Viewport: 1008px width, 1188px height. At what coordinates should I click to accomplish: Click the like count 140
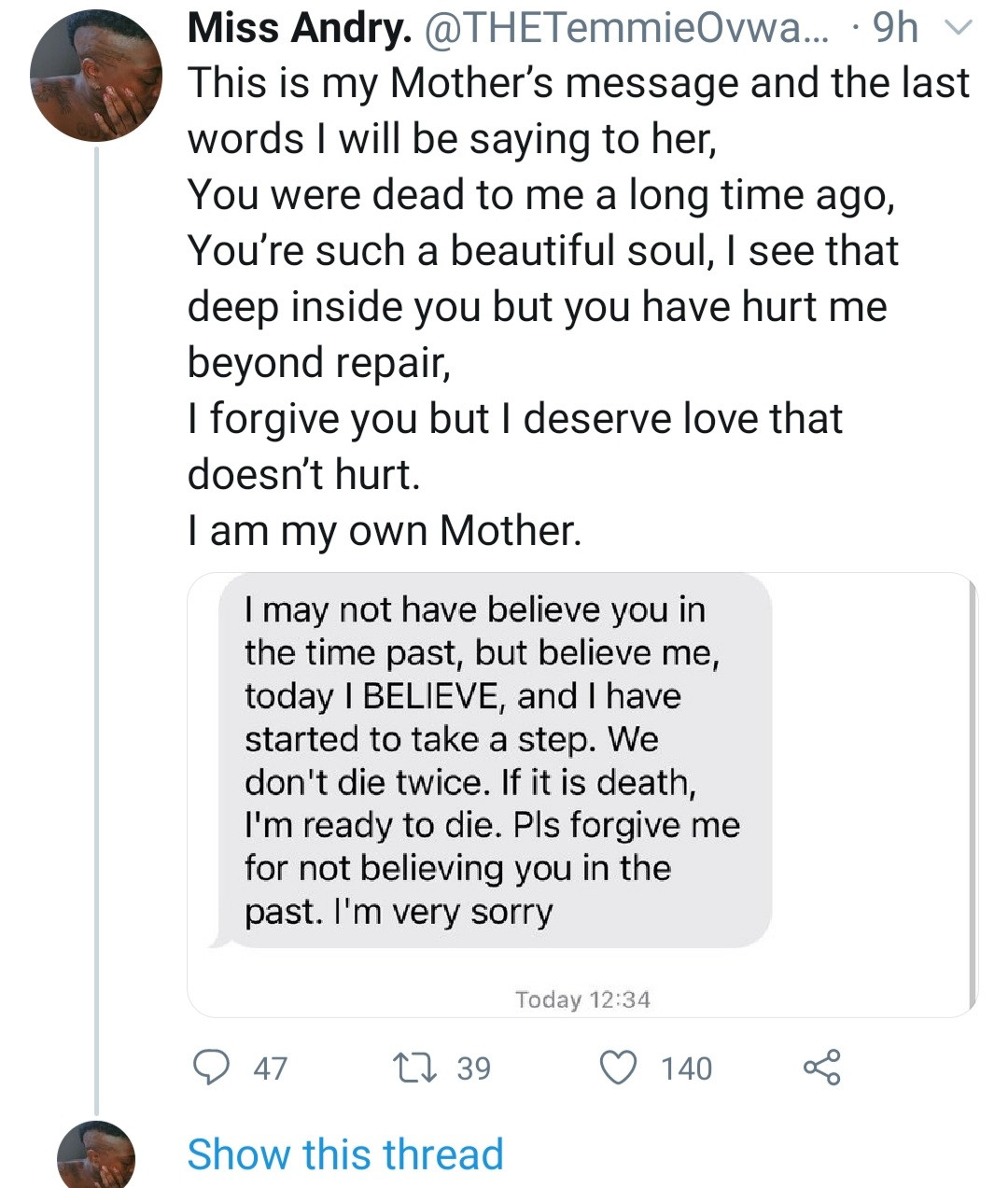pos(687,1068)
